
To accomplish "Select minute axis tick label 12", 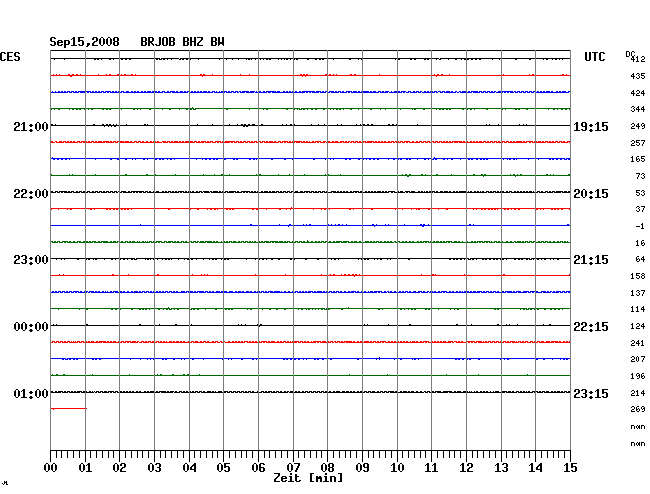I will coord(466,468).
